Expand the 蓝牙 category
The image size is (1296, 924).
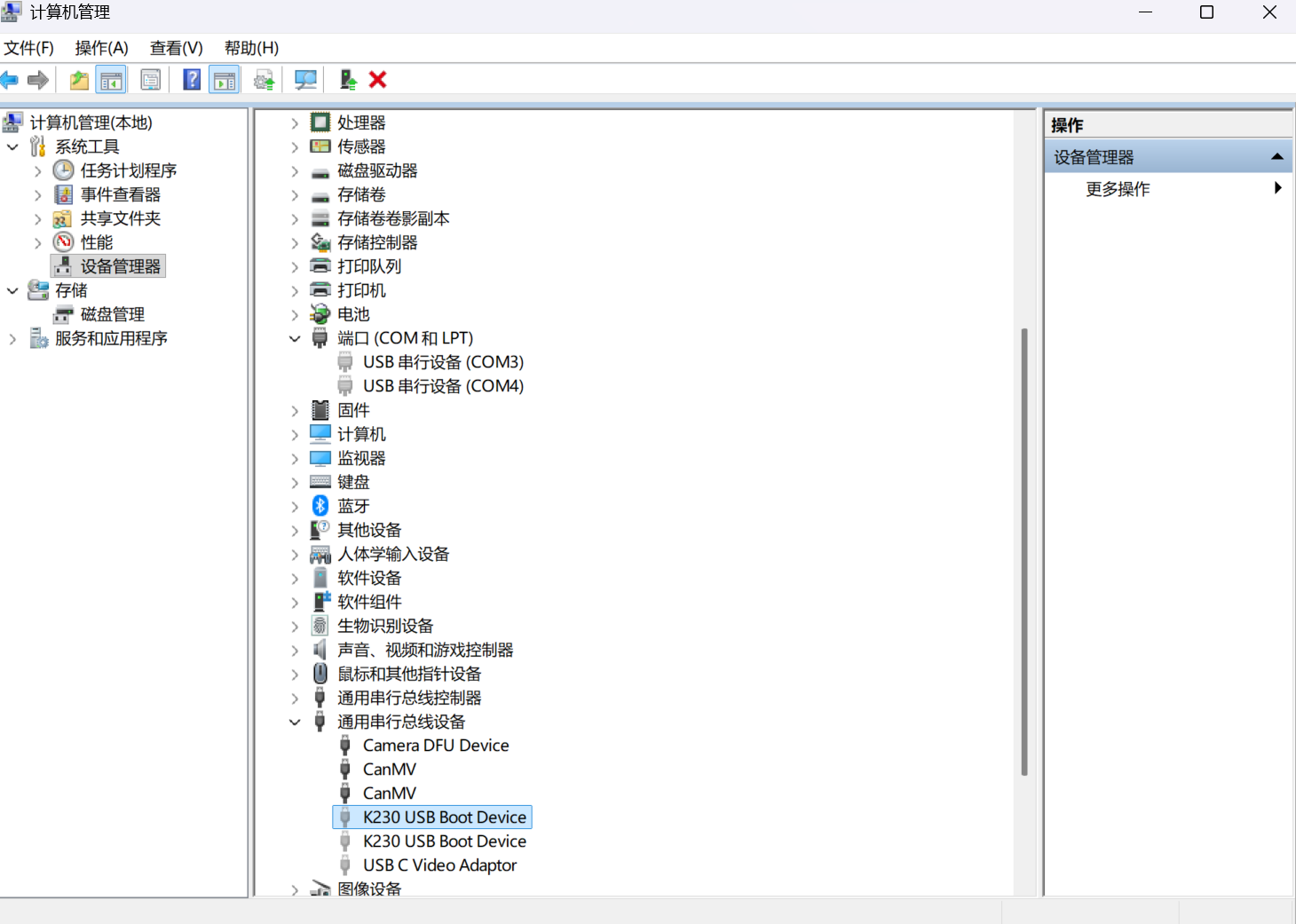click(x=295, y=506)
